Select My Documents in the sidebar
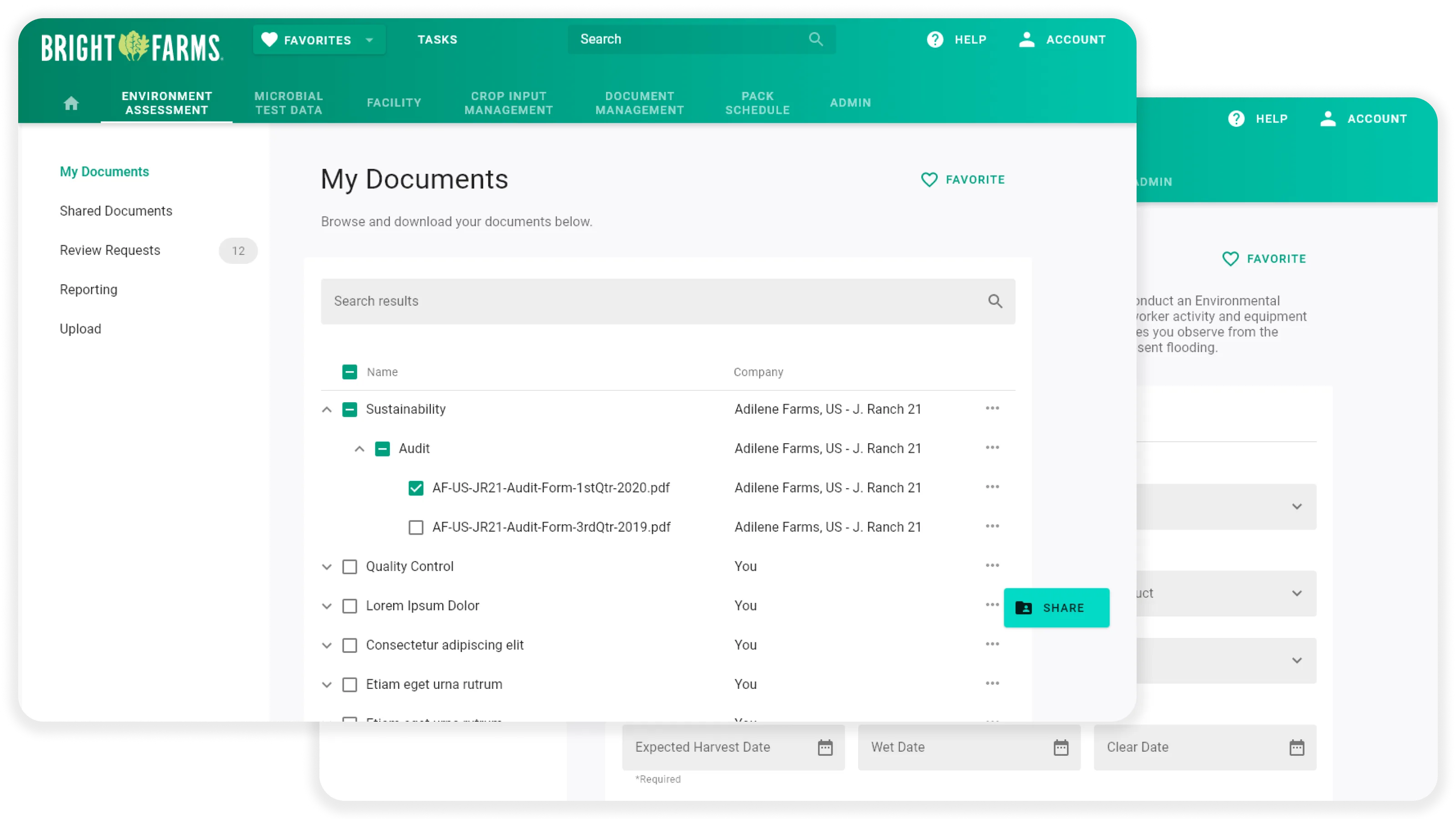This screenshot has width=1456, height=819. tap(104, 172)
